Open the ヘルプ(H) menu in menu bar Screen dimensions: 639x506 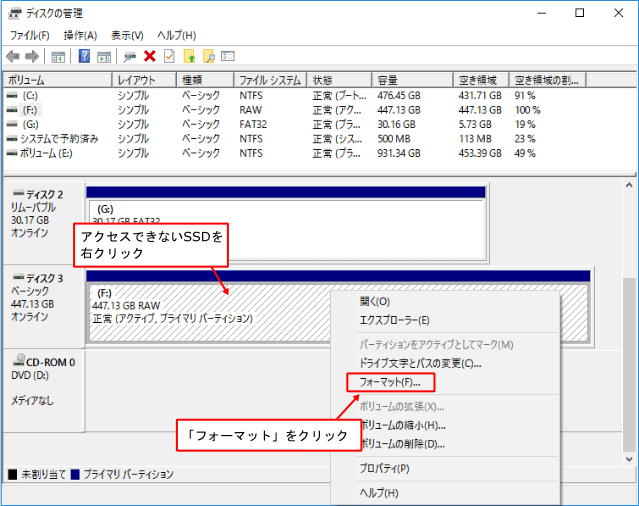pyautogui.click(x=176, y=35)
